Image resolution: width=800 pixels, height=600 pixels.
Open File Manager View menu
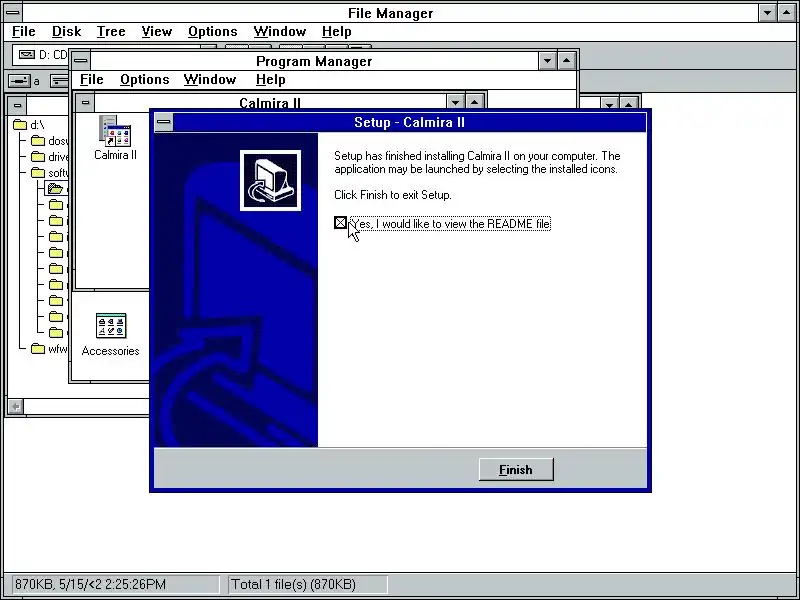click(157, 32)
